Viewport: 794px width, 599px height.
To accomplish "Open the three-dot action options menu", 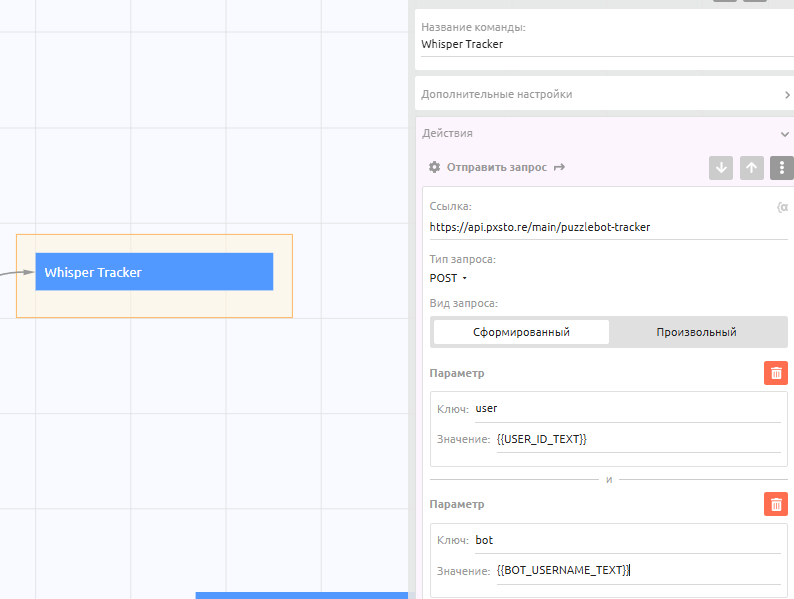I will pyautogui.click(x=782, y=167).
